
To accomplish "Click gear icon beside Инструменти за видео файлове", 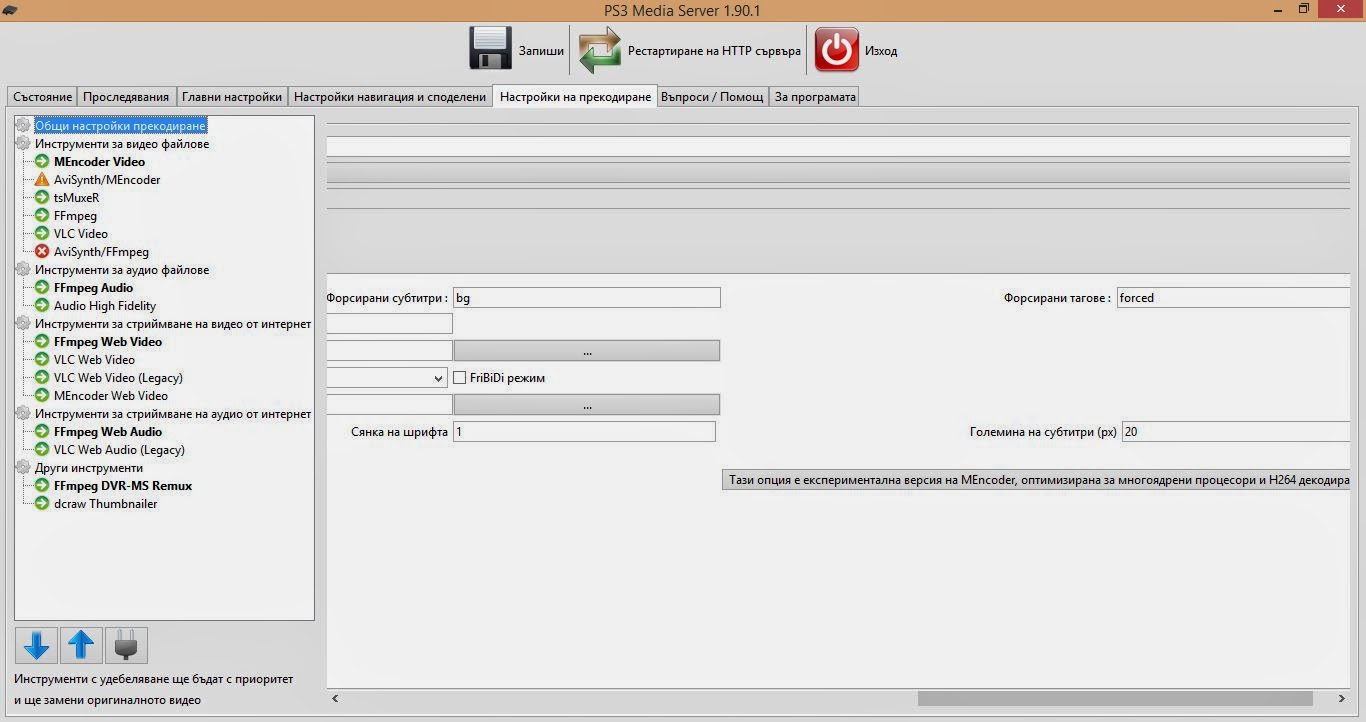I will coord(23,144).
